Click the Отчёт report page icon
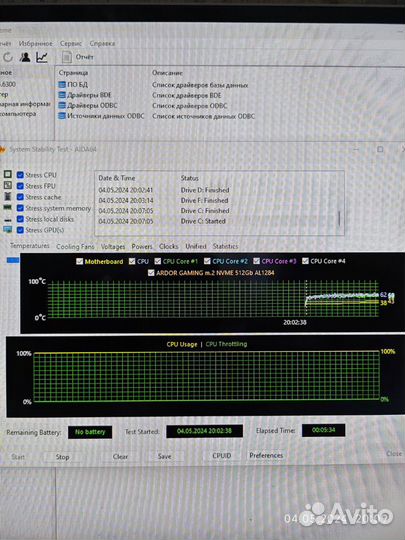 (67, 57)
